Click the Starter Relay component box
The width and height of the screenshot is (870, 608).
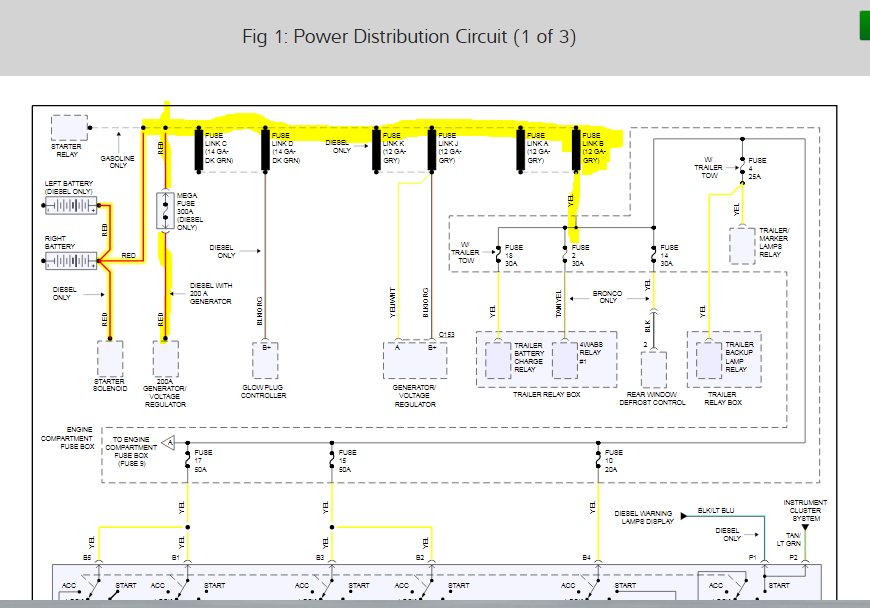[69, 128]
